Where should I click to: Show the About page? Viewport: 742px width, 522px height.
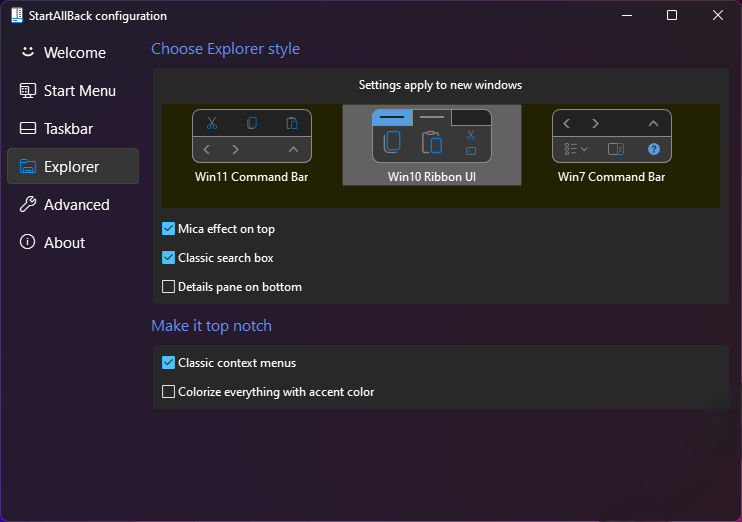(x=73, y=242)
